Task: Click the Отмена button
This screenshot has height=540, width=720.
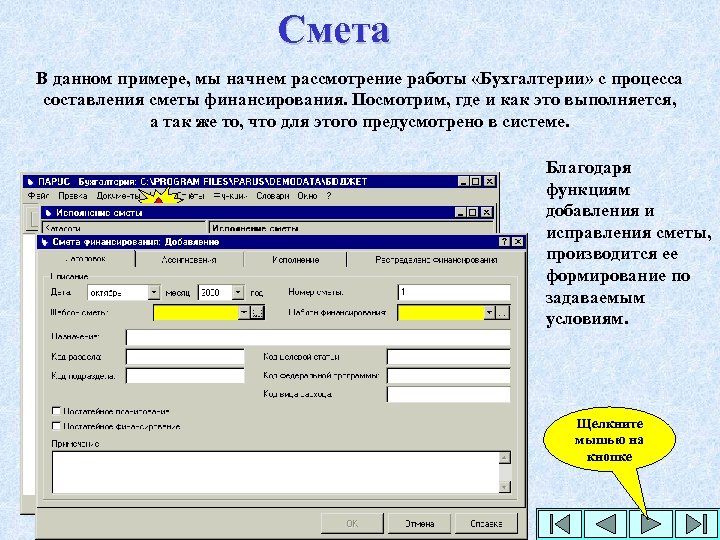Action: [x=419, y=523]
